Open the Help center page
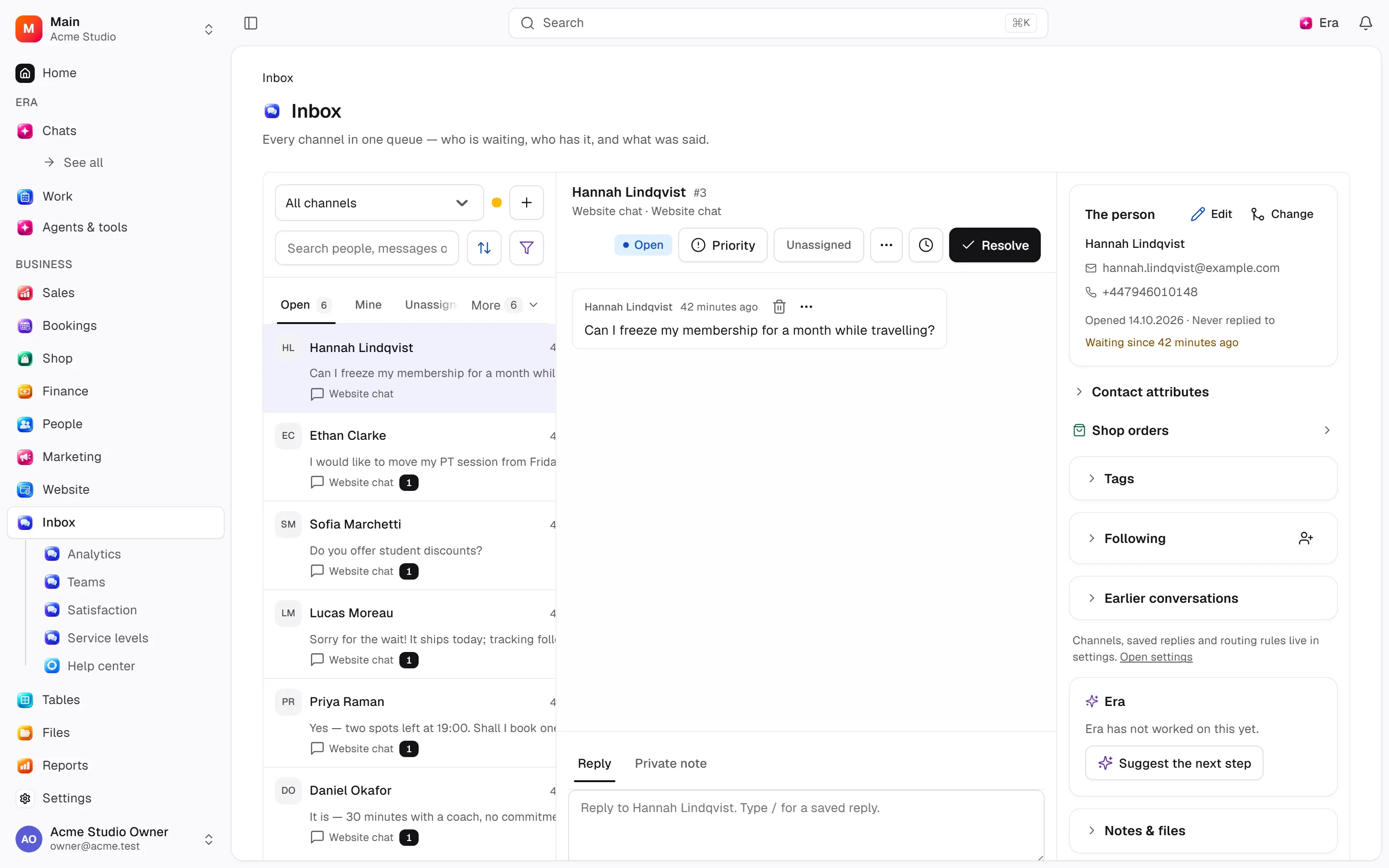This screenshot has width=1389, height=868. 101,666
